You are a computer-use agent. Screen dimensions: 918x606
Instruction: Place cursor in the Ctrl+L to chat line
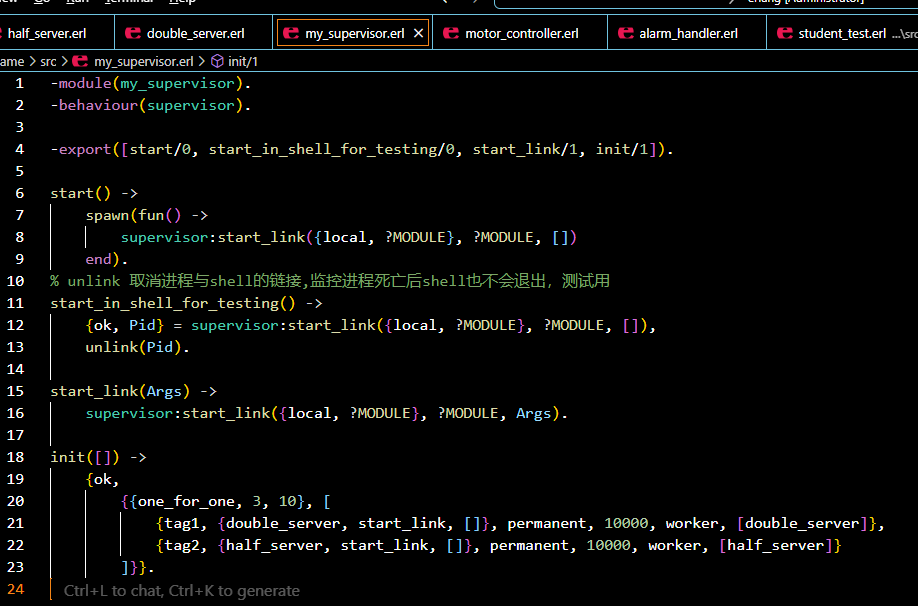[181, 591]
